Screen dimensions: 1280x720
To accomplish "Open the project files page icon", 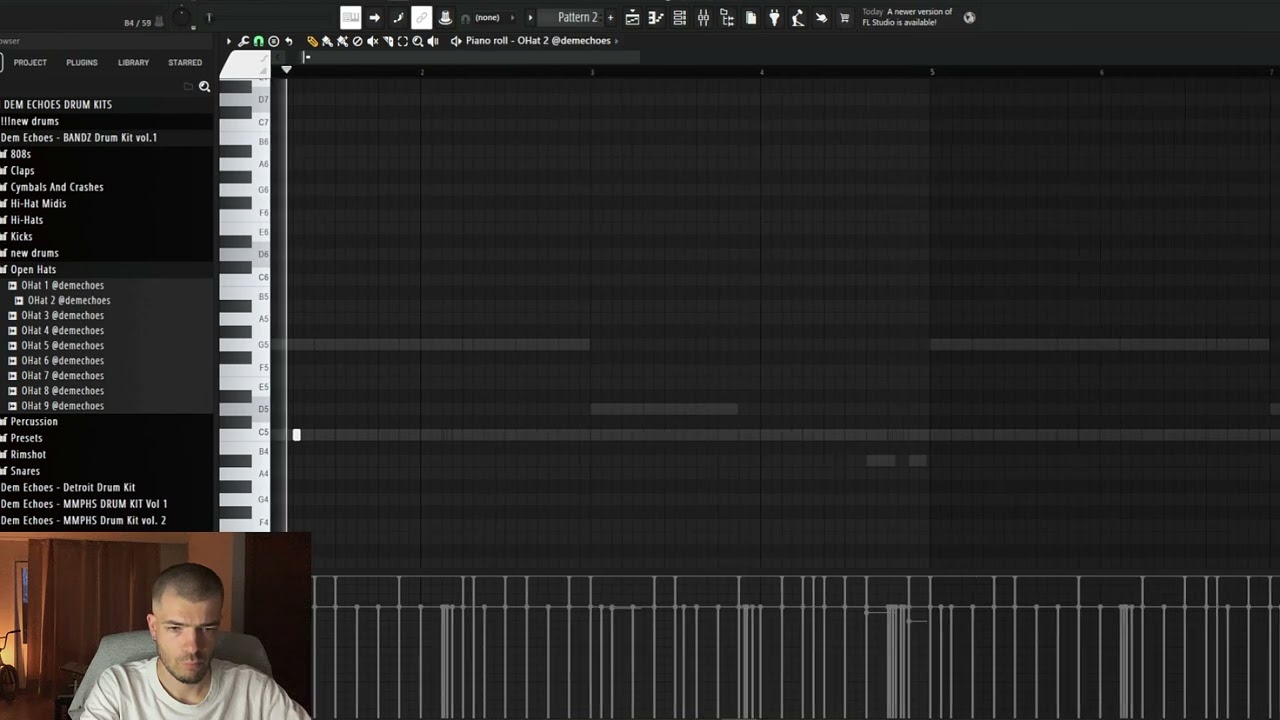I will pos(751,17).
